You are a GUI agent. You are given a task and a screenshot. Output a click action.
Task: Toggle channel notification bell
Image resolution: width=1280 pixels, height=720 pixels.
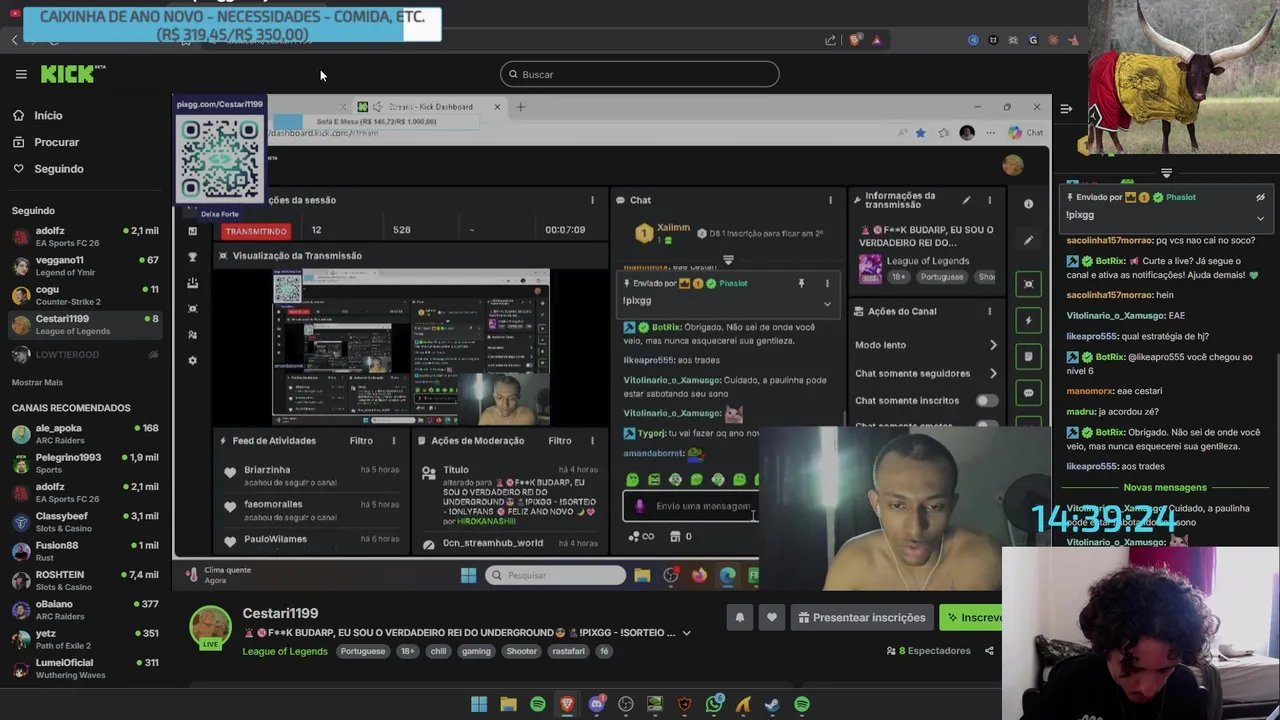tap(740, 618)
